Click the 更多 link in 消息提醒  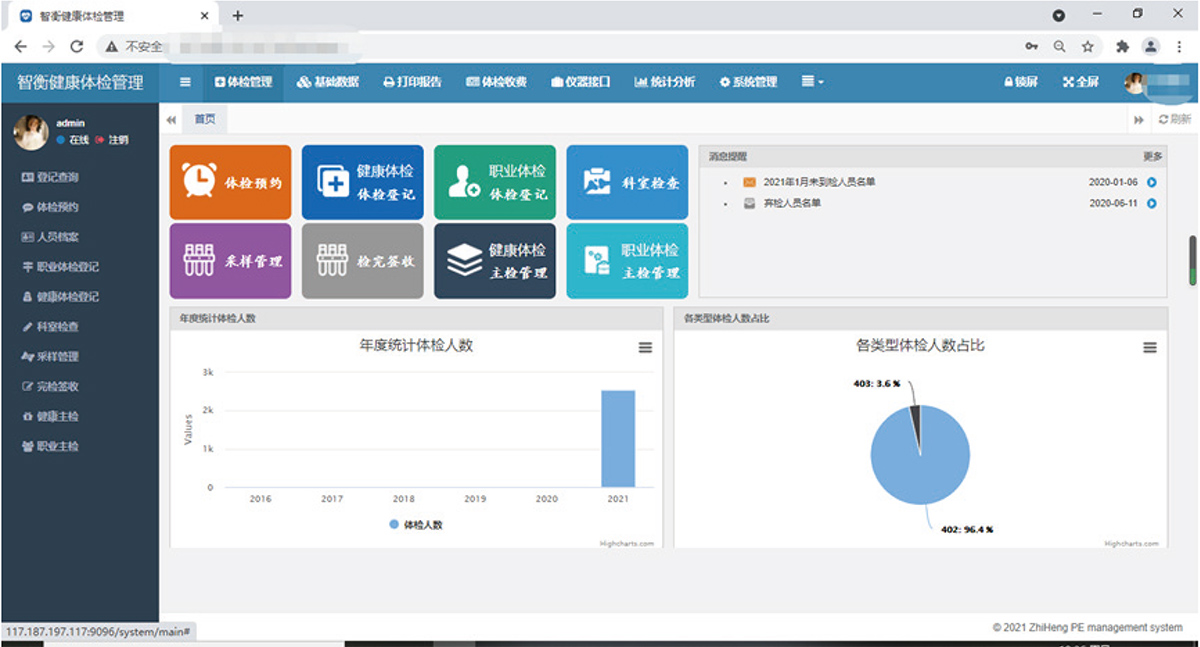point(1152,157)
